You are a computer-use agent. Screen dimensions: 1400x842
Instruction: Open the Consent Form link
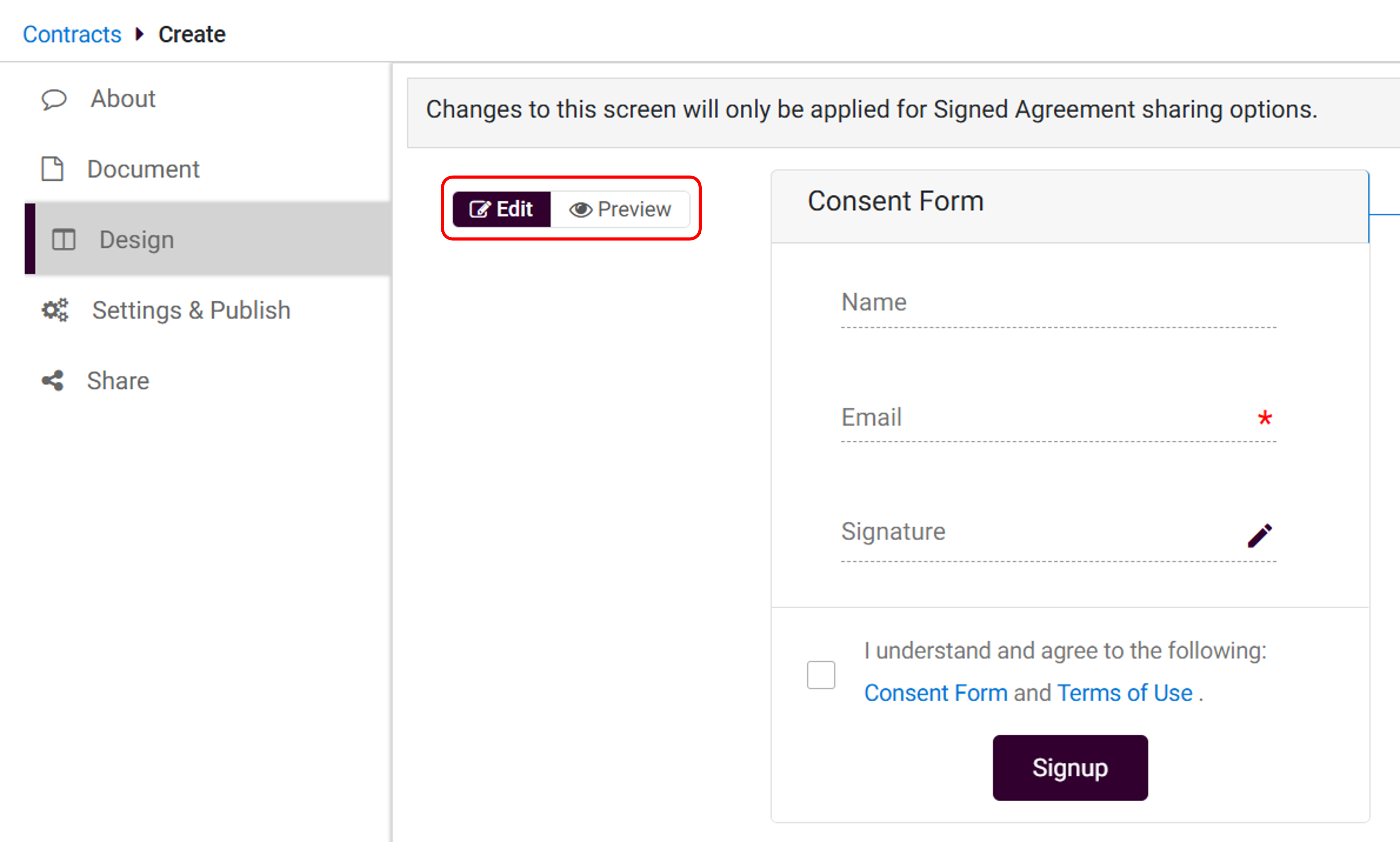935,693
